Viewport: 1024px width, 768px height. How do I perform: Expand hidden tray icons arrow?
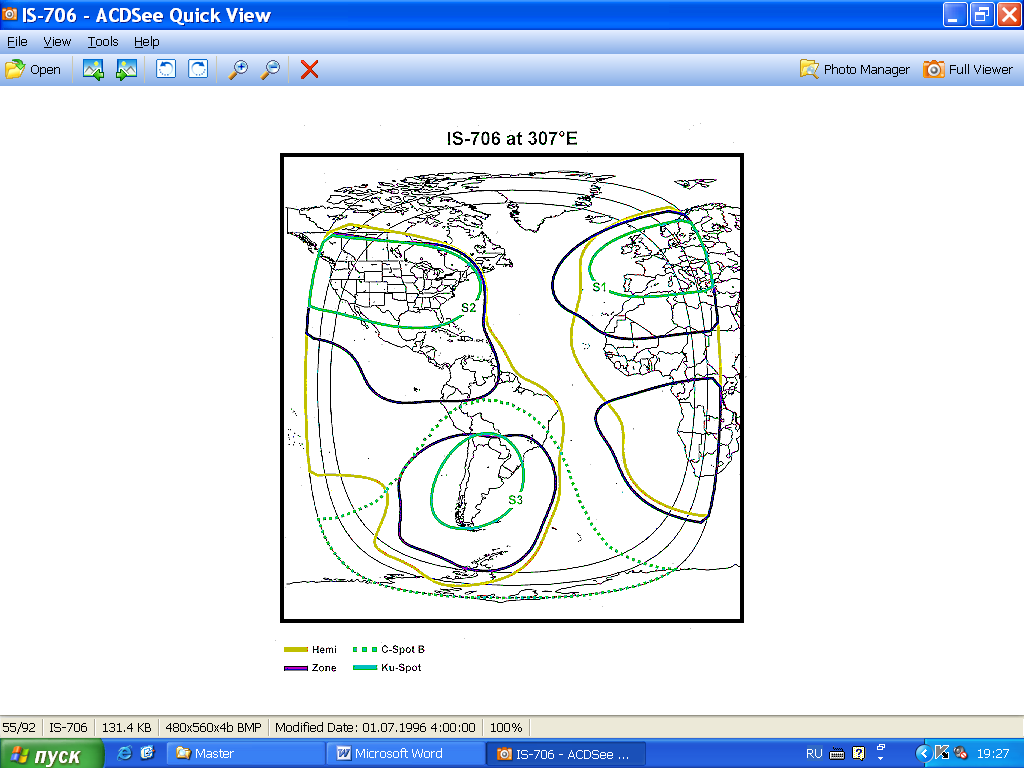pos(923,754)
